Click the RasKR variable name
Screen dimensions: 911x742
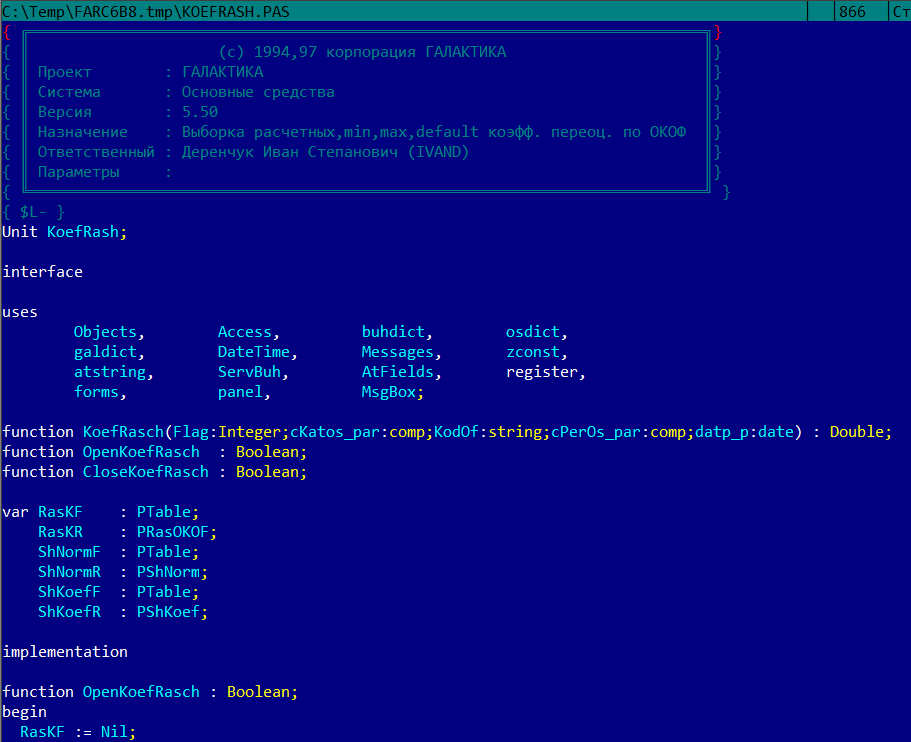60,532
